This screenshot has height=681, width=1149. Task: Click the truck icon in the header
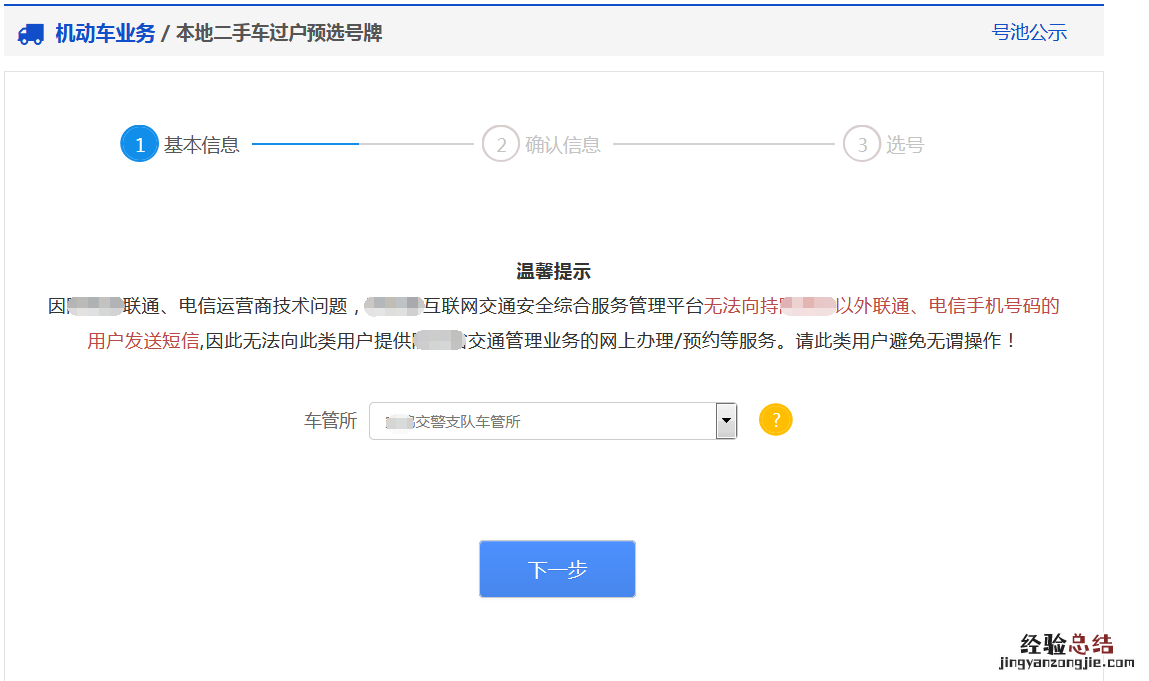pyautogui.click(x=31, y=34)
